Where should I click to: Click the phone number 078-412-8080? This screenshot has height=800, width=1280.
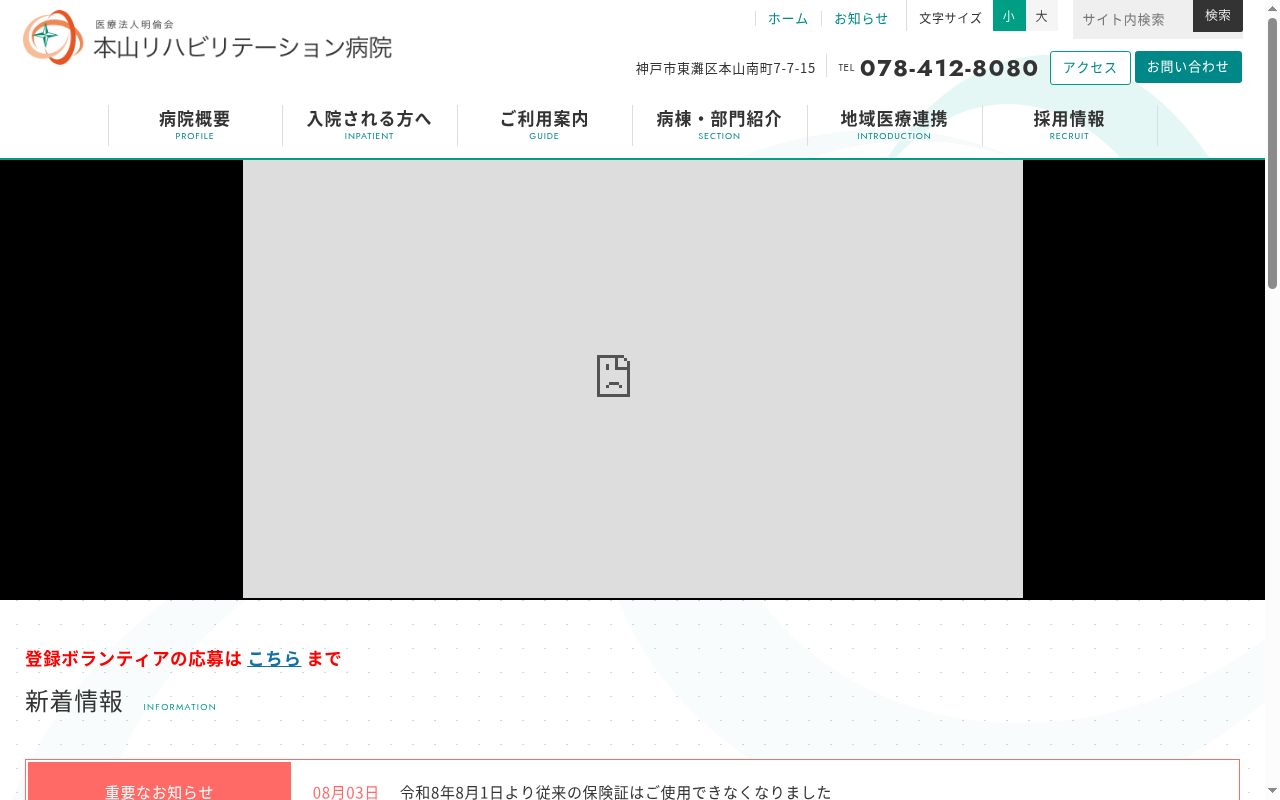(949, 68)
